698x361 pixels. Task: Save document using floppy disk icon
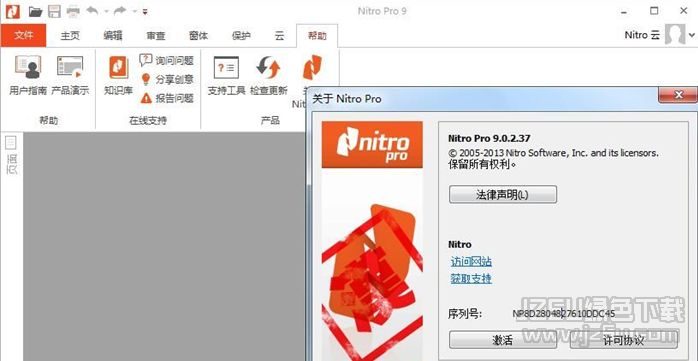54,12
